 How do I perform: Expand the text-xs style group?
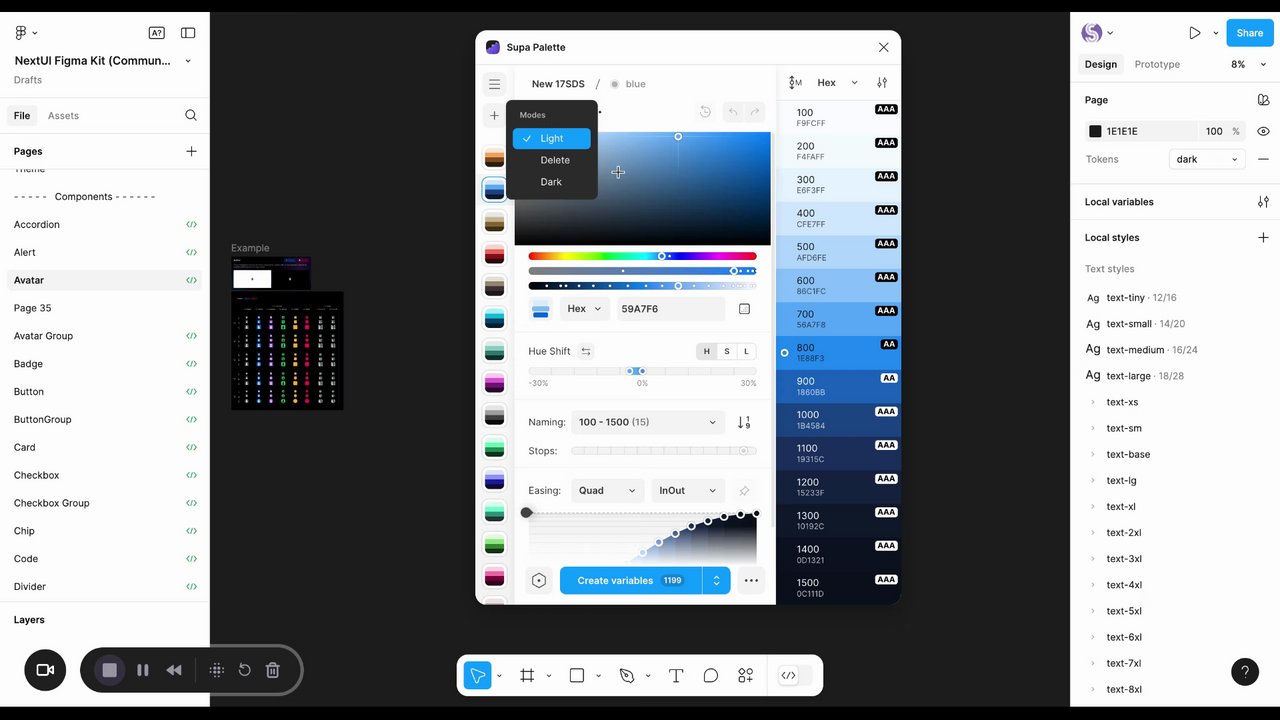coord(1092,402)
